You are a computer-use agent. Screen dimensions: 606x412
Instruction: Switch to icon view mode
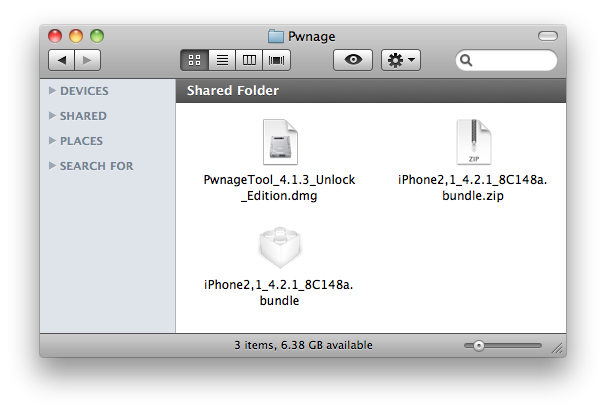coord(194,61)
